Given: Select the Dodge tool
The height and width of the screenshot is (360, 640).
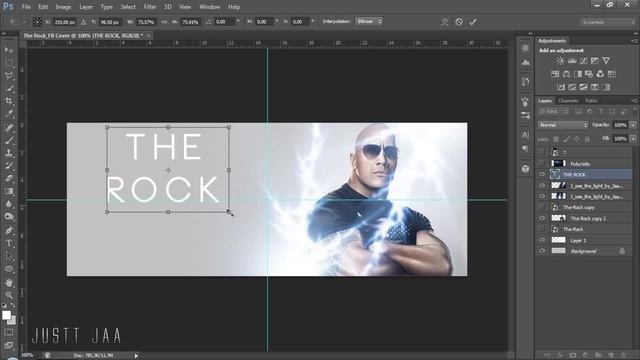Looking at the screenshot, I should [9, 216].
